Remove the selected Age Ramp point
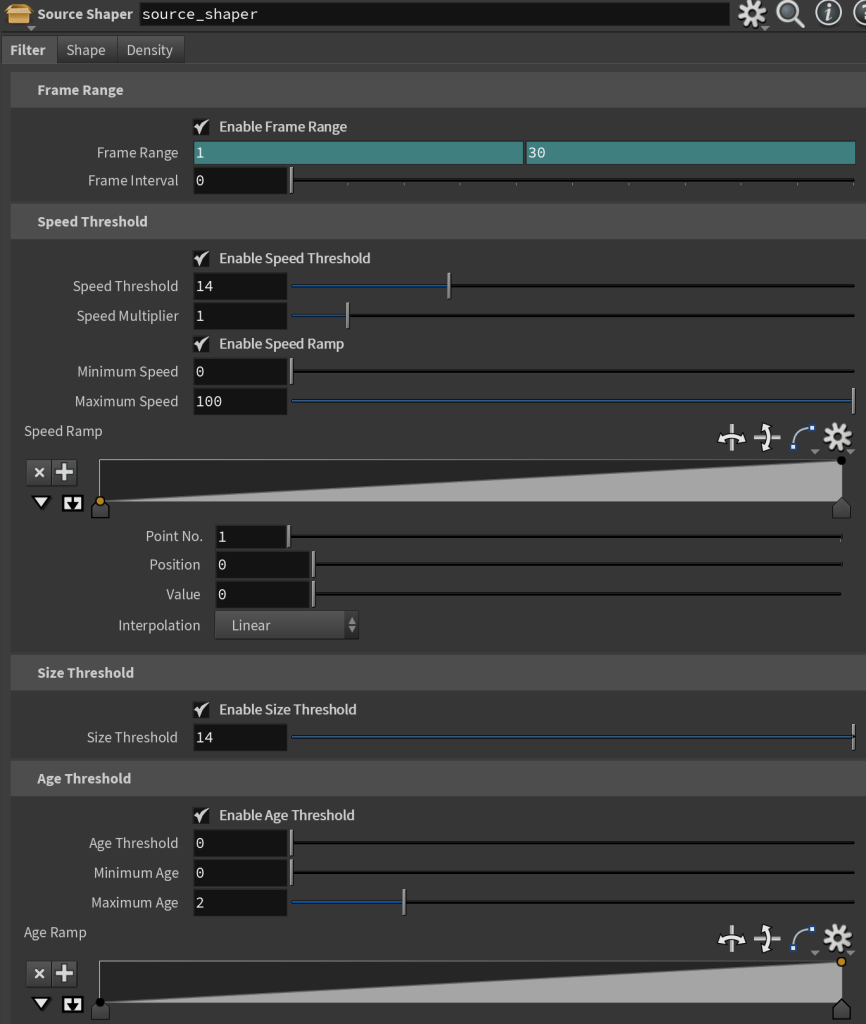 coord(39,974)
